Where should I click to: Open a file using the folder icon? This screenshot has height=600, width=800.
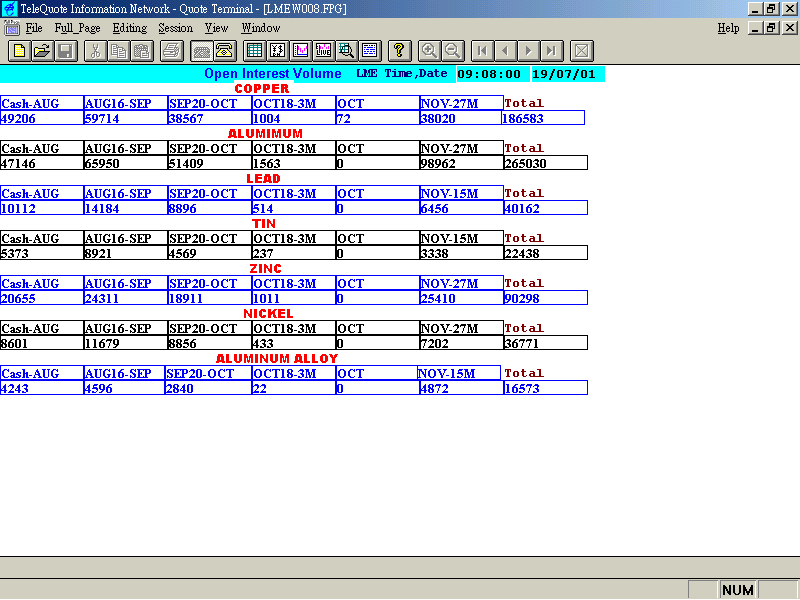point(42,51)
